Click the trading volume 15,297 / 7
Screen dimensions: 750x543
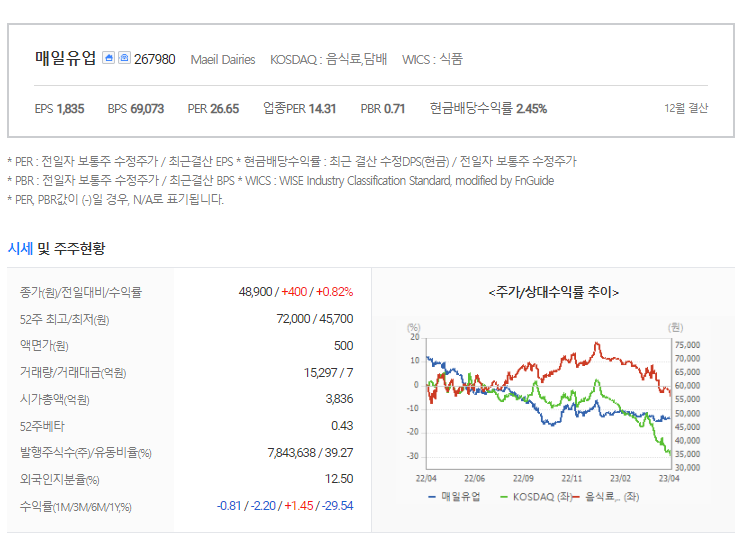(329, 372)
